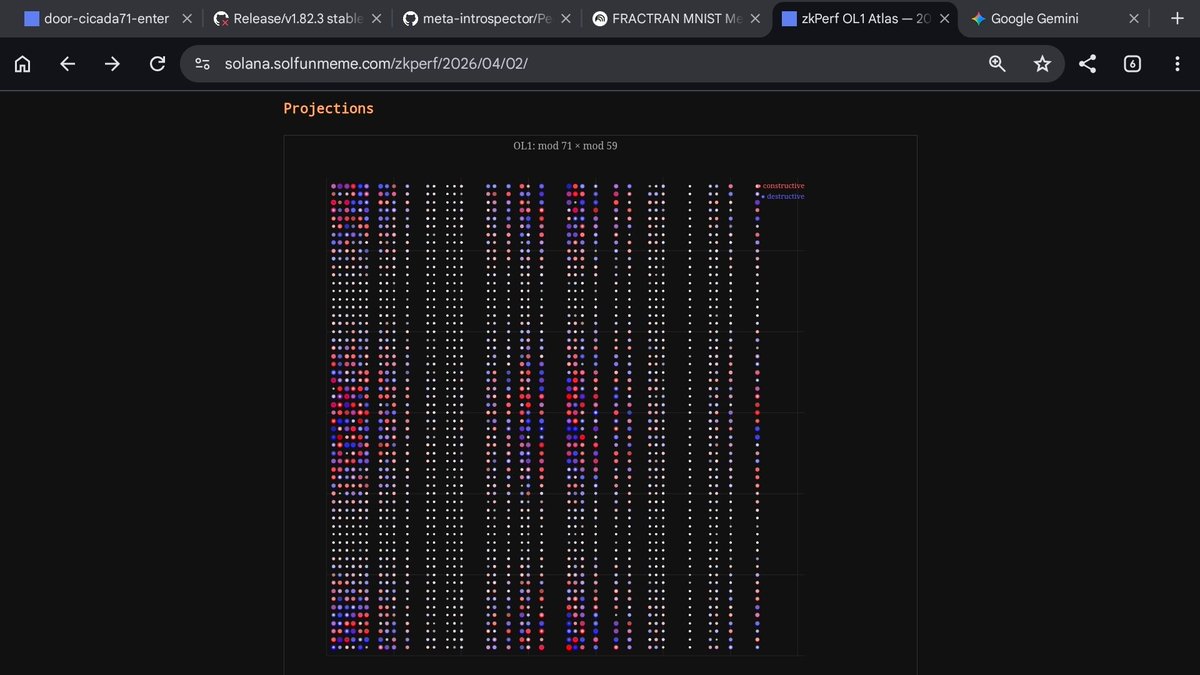Close the door-cicada71-enter tab
The height and width of the screenshot is (675, 1200).
pos(187,18)
